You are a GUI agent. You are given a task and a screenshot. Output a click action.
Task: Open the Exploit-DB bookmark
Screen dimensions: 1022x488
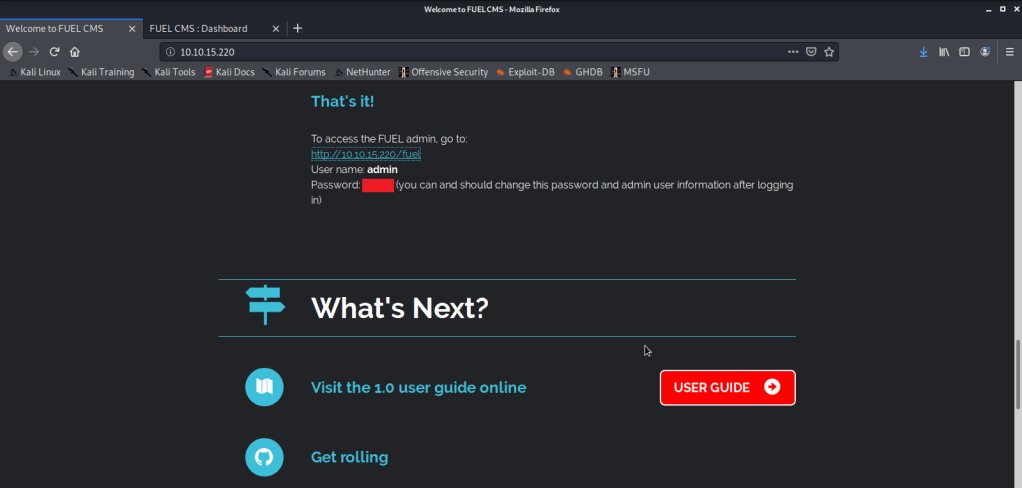[525, 72]
